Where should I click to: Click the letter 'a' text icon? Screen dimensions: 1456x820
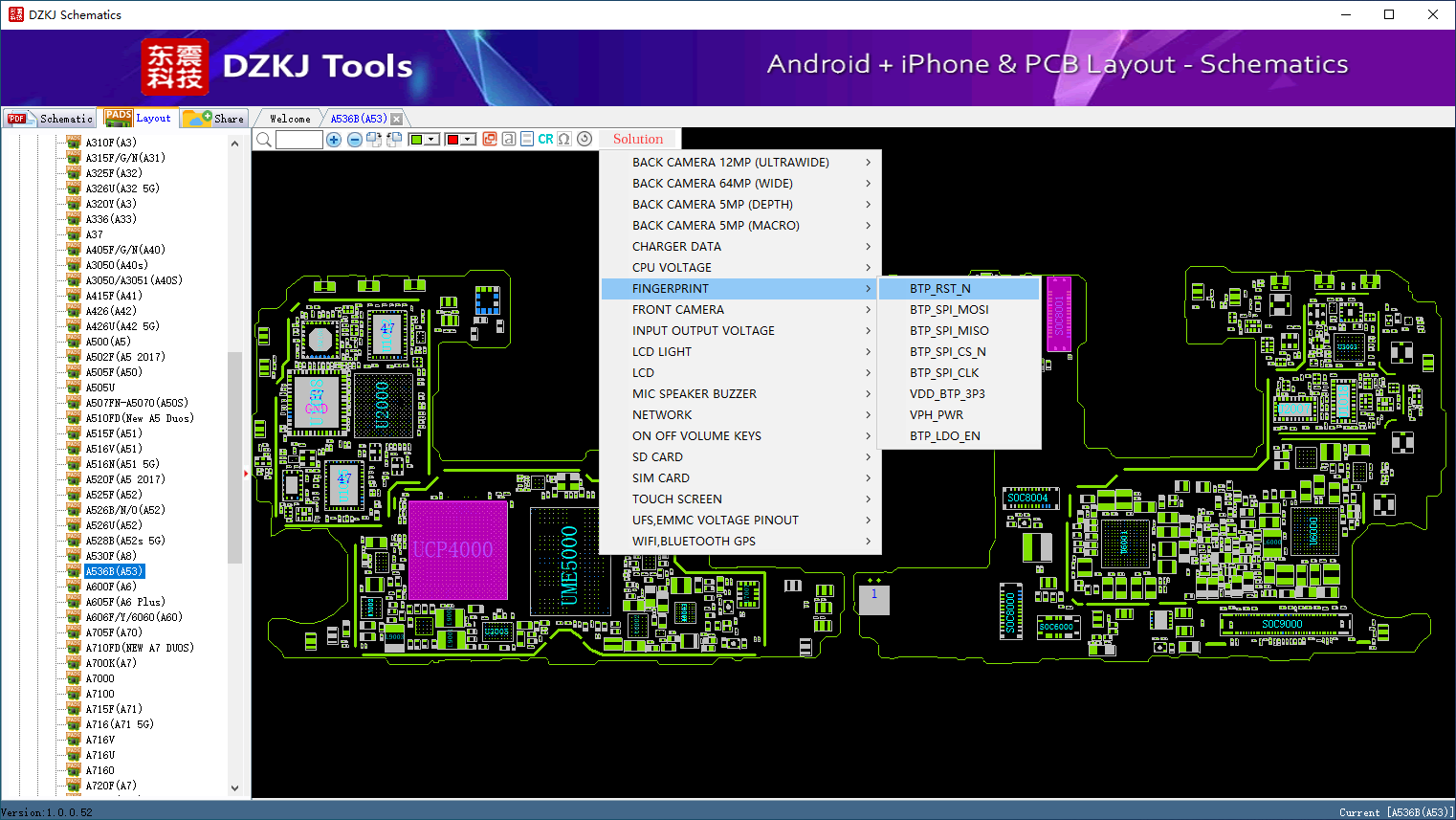[x=509, y=140]
